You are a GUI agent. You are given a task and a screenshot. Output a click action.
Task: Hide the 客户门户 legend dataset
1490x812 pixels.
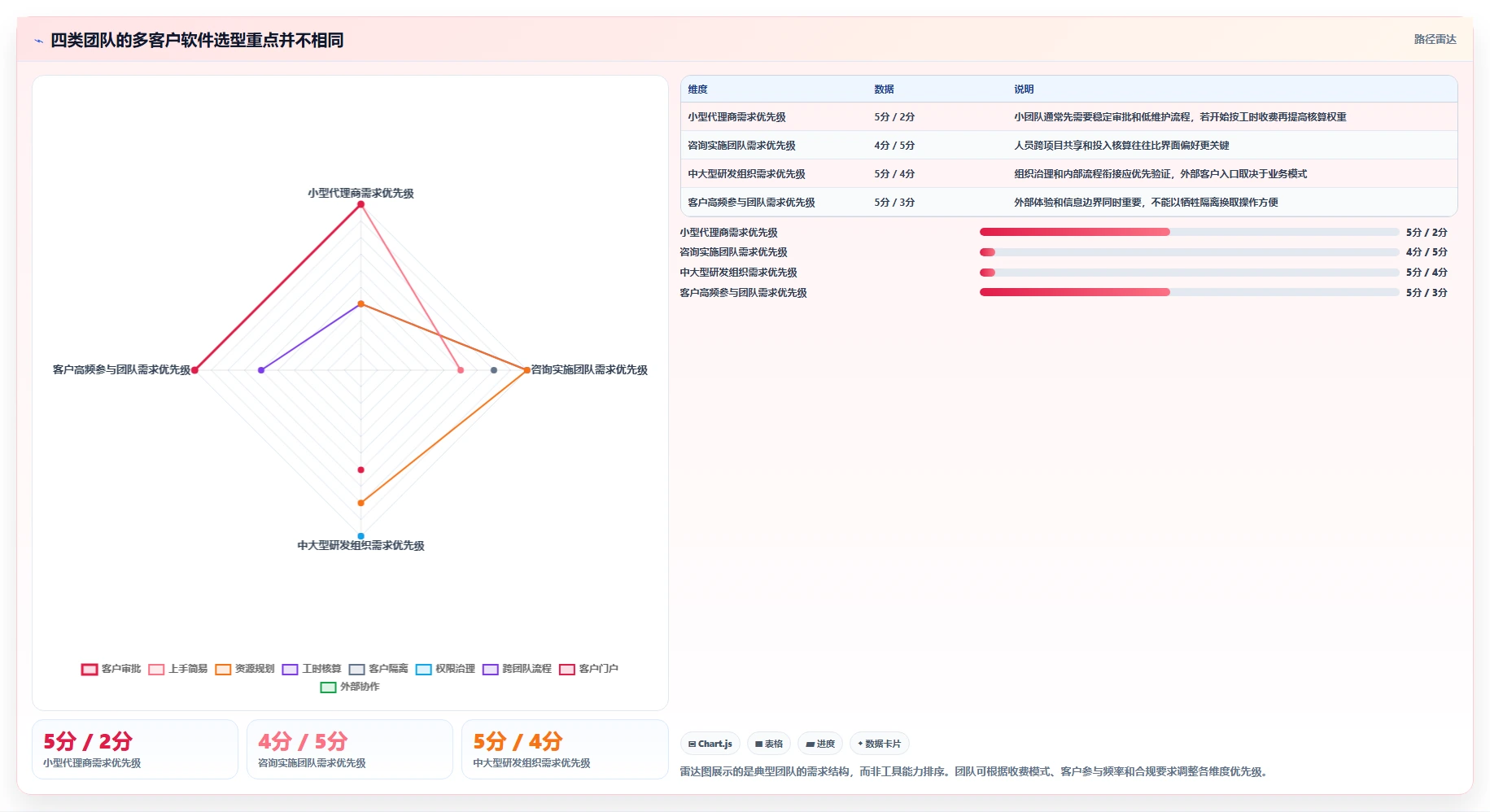point(588,669)
